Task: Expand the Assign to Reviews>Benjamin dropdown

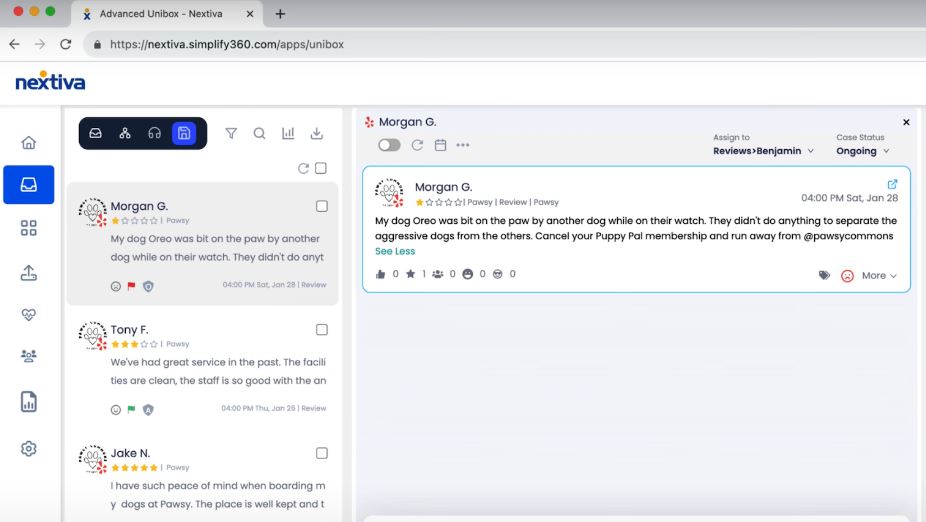Action: point(763,151)
